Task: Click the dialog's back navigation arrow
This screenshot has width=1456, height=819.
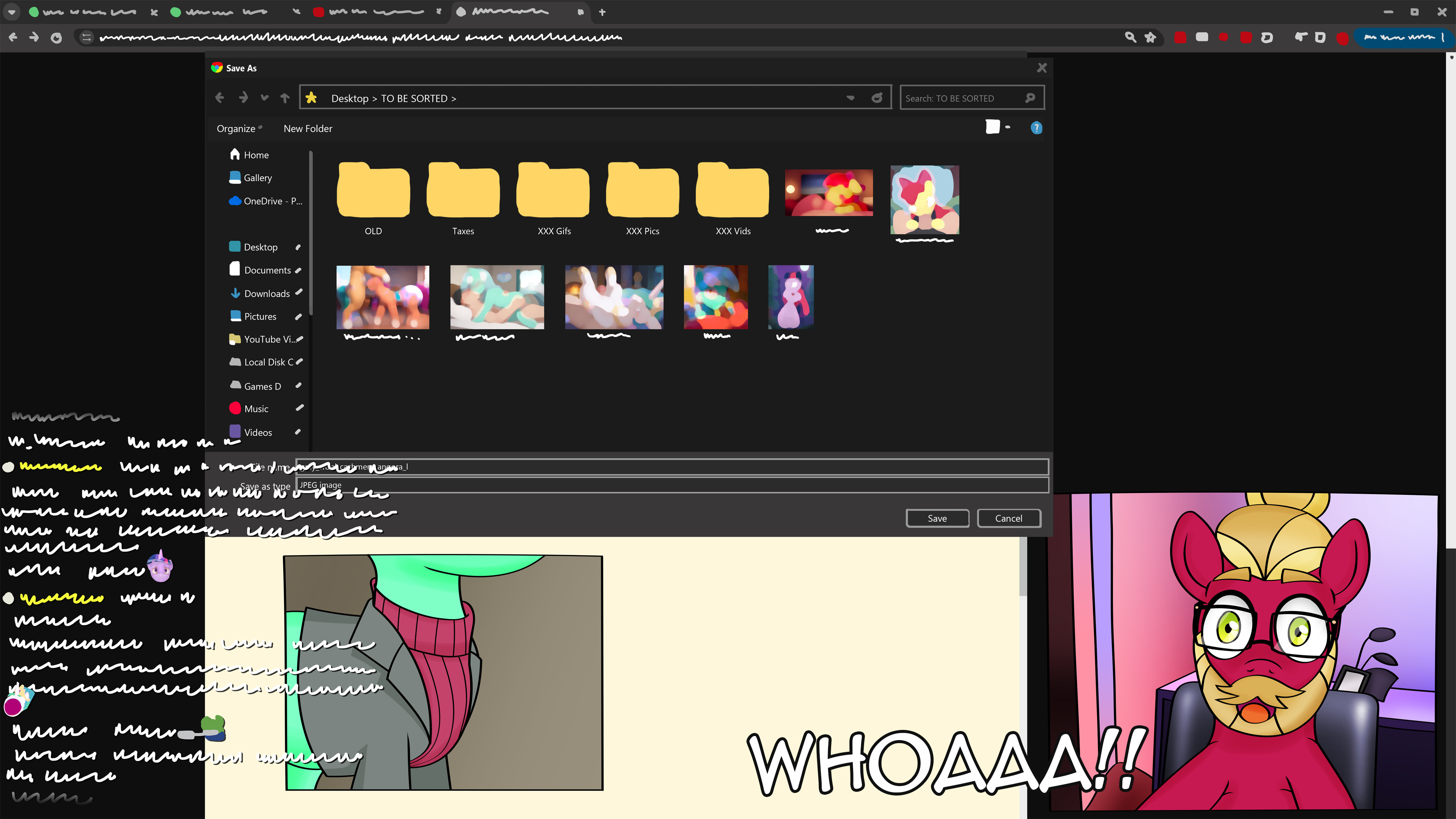Action: click(x=220, y=98)
